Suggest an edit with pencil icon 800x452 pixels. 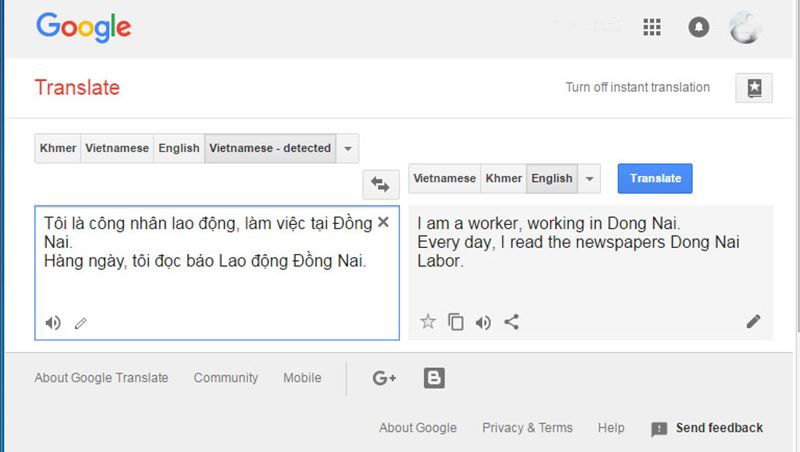coord(754,321)
